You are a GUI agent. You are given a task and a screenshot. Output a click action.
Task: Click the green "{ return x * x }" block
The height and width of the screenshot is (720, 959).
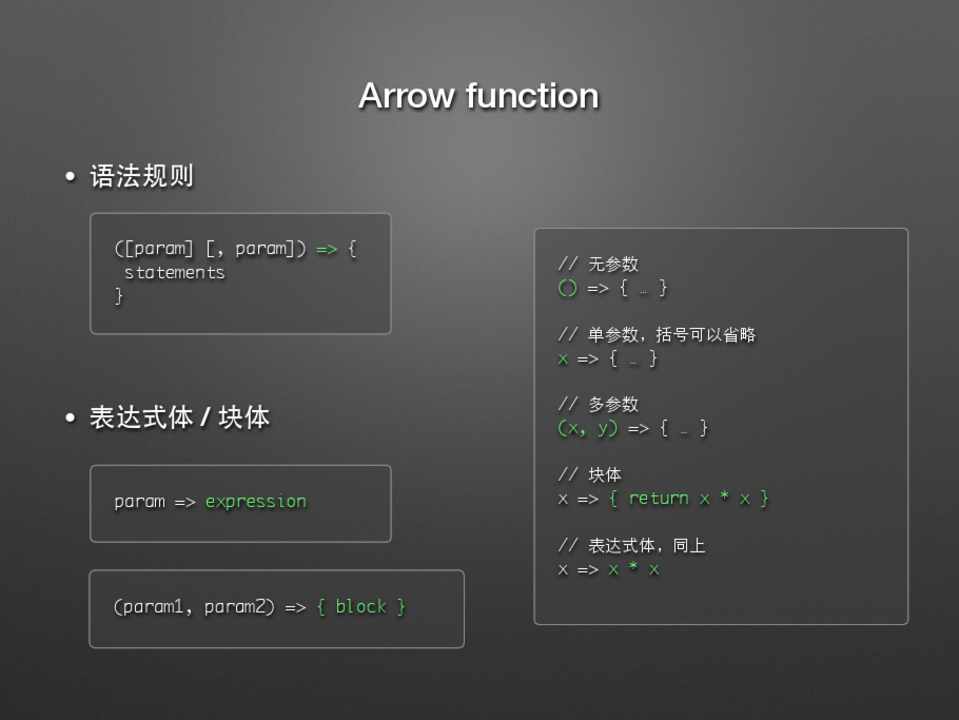click(688, 498)
